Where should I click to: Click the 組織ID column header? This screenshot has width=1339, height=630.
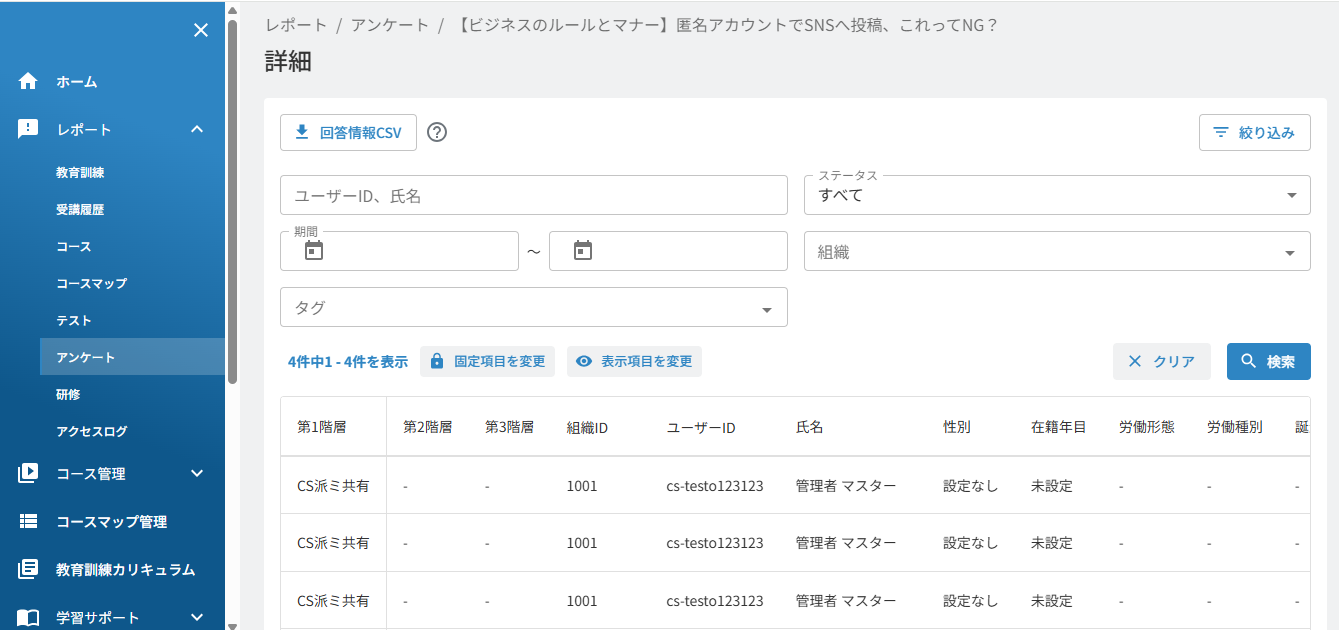[587, 427]
